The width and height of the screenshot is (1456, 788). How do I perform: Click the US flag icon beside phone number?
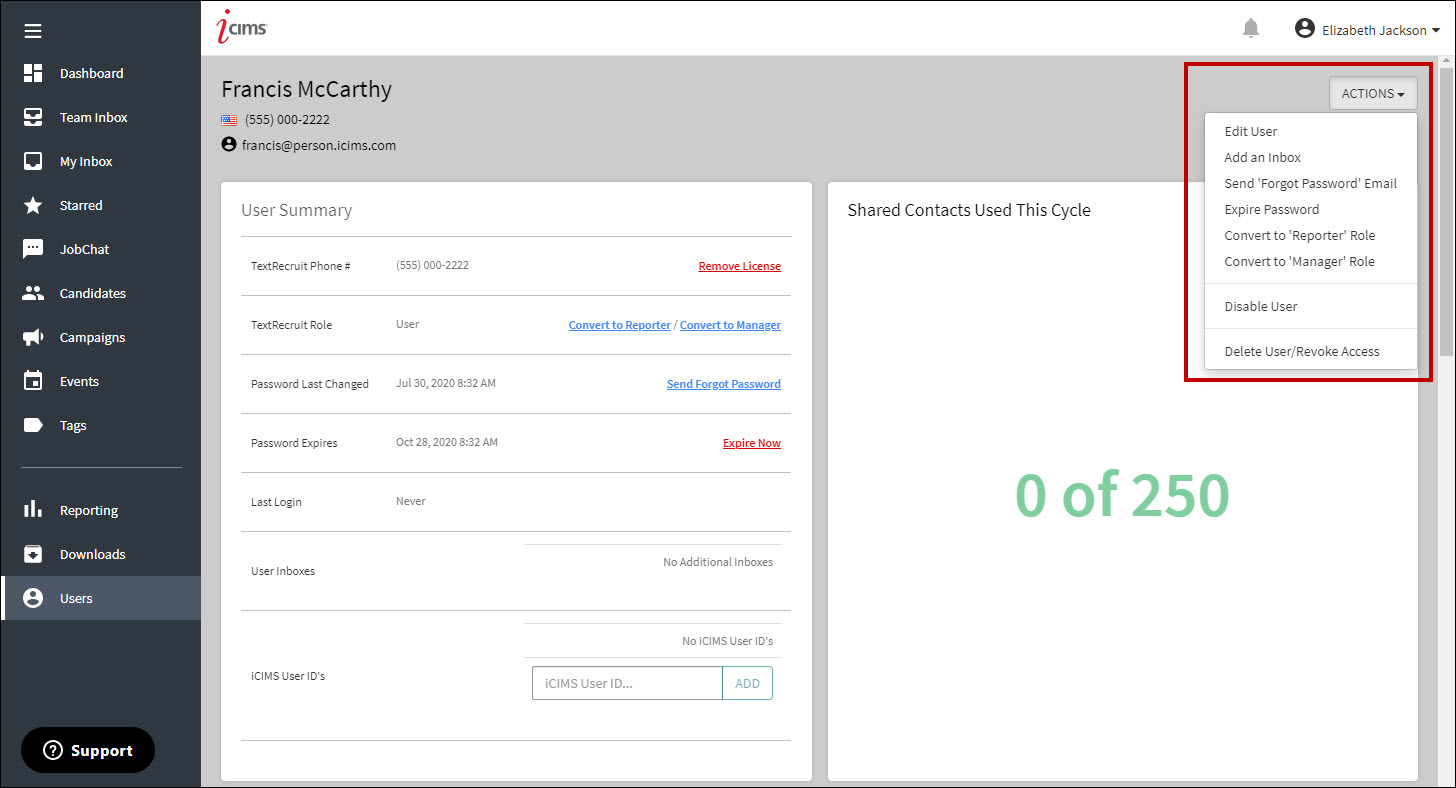coord(229,119)
